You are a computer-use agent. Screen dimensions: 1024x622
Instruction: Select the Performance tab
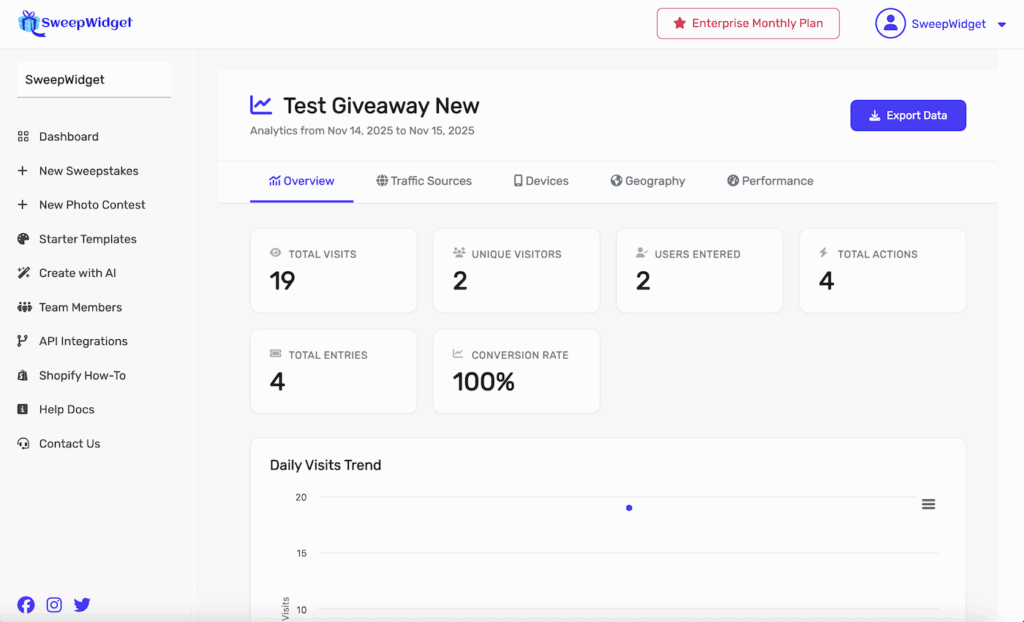pos(770,181)
